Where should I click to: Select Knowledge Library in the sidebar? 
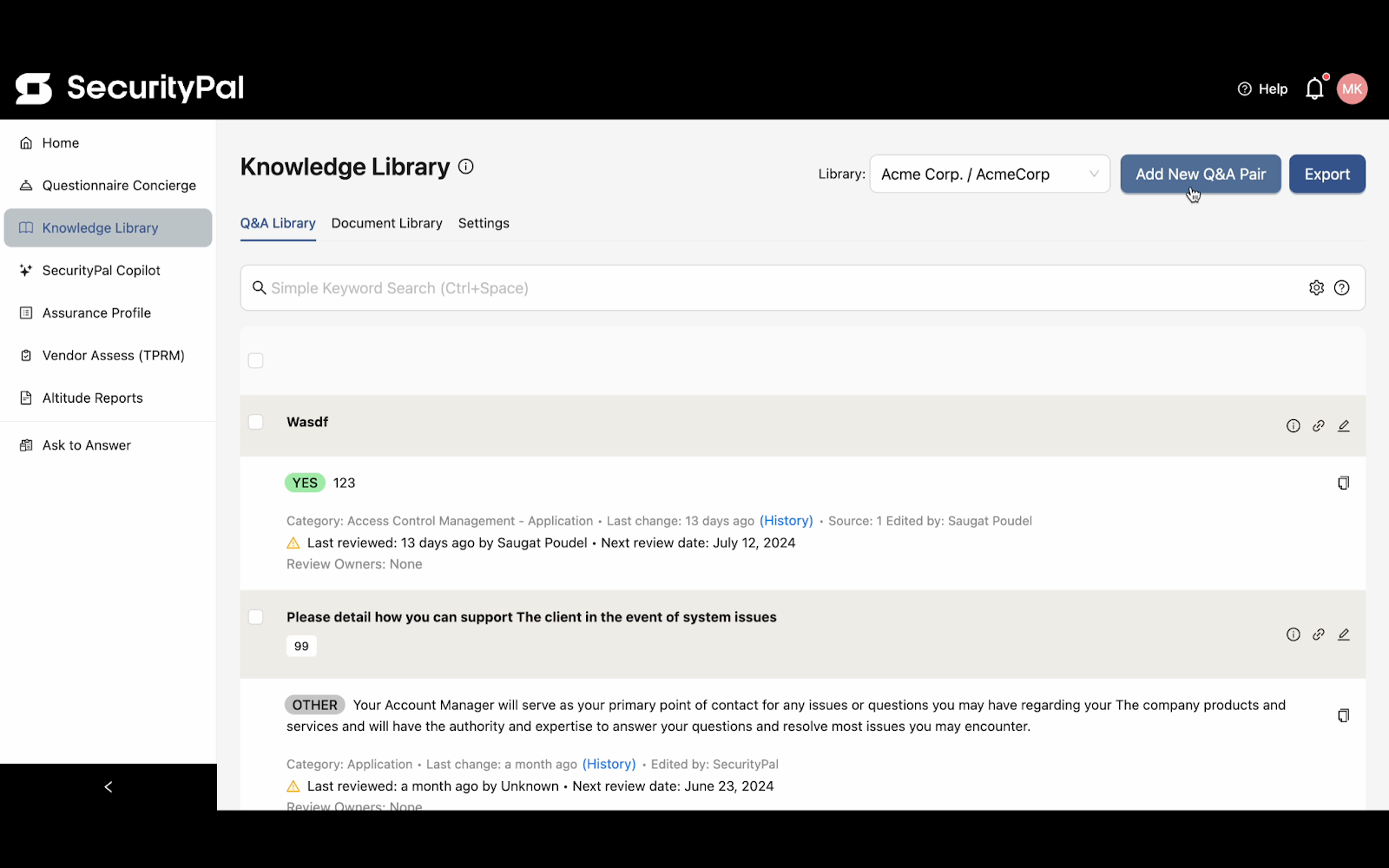point(109,228)
